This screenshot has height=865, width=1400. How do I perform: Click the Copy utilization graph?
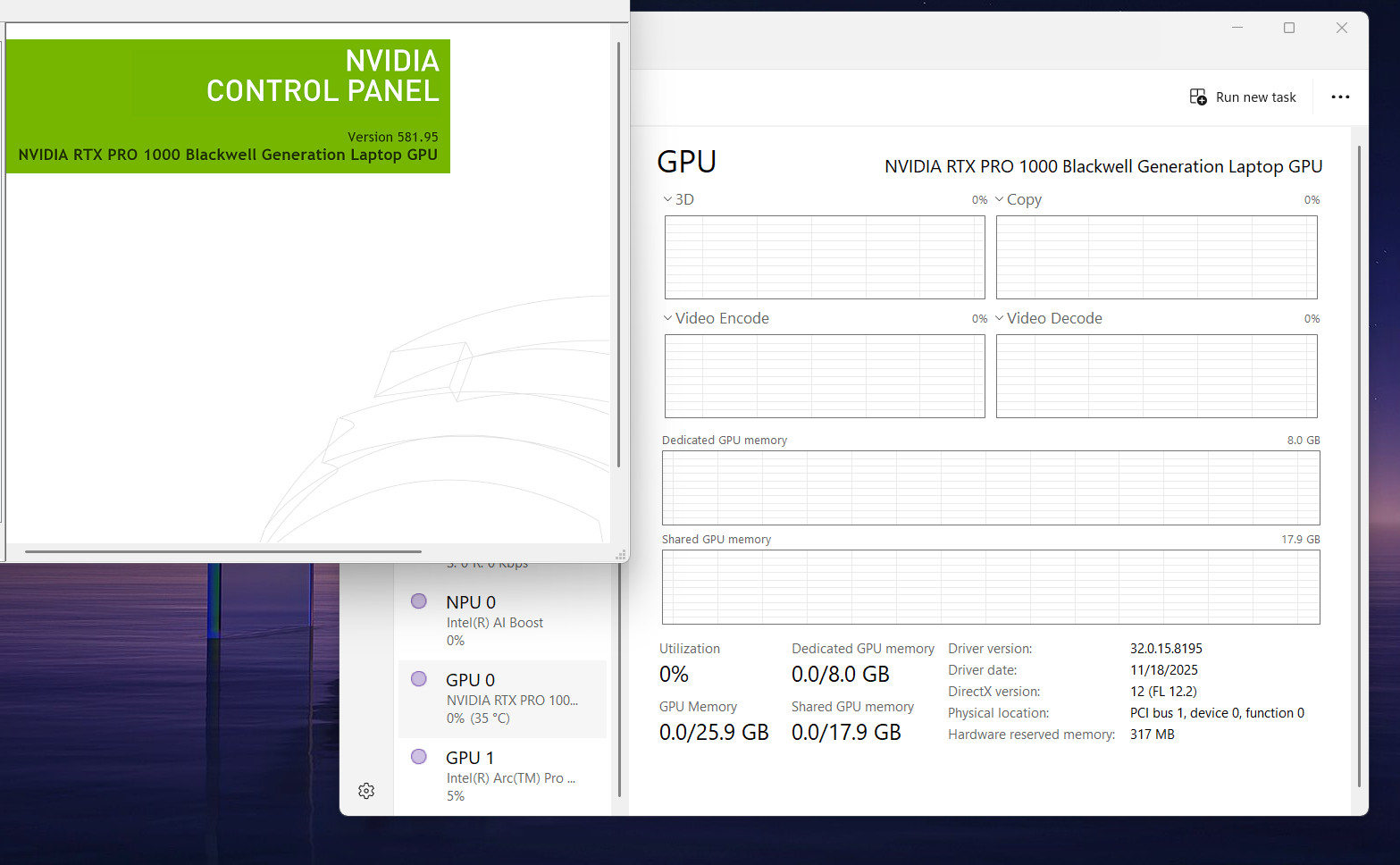pos(1157,257)
